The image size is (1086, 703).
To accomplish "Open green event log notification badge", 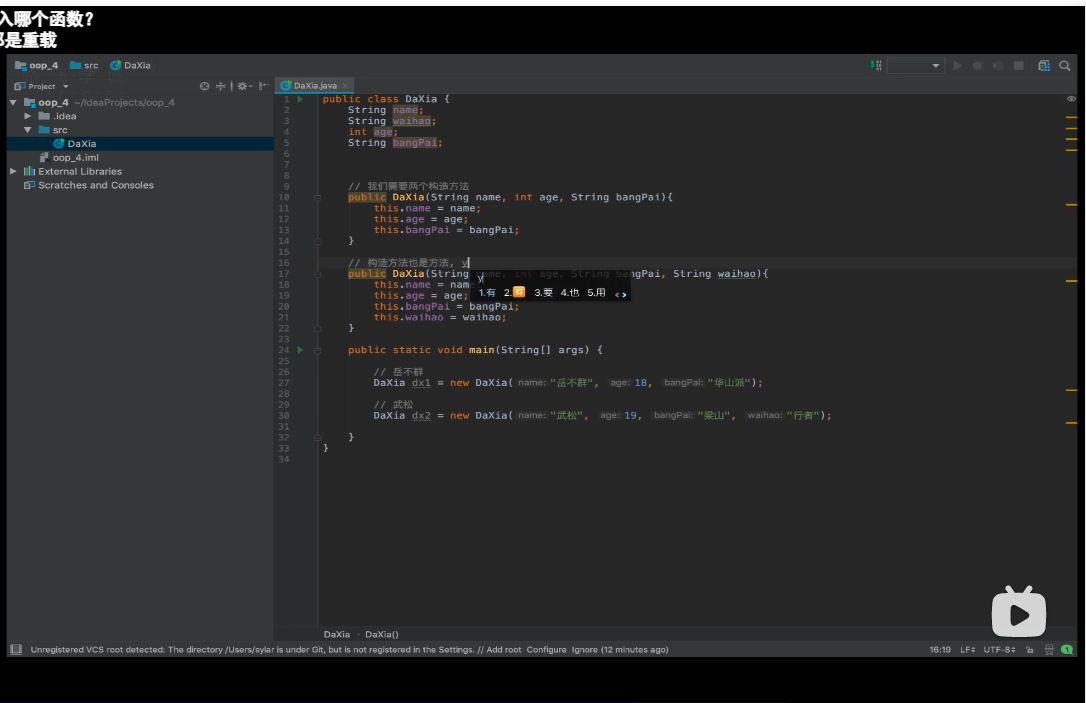I will (x=1067, y=650).
